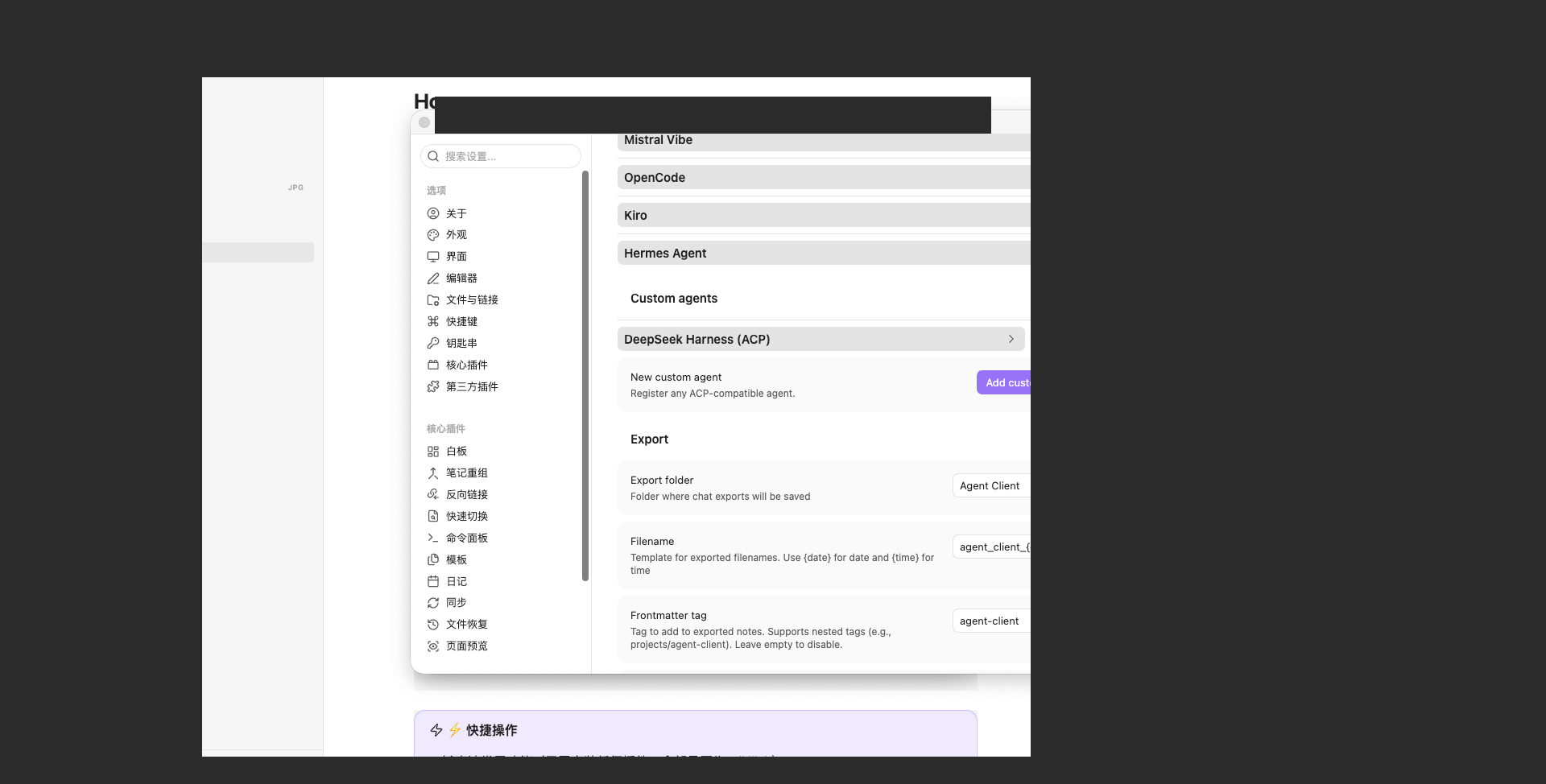Open the 界面 monitor icon settings
Image resolution: width=1546 pixels, height=784 pixels.
[x=433, y=257]
